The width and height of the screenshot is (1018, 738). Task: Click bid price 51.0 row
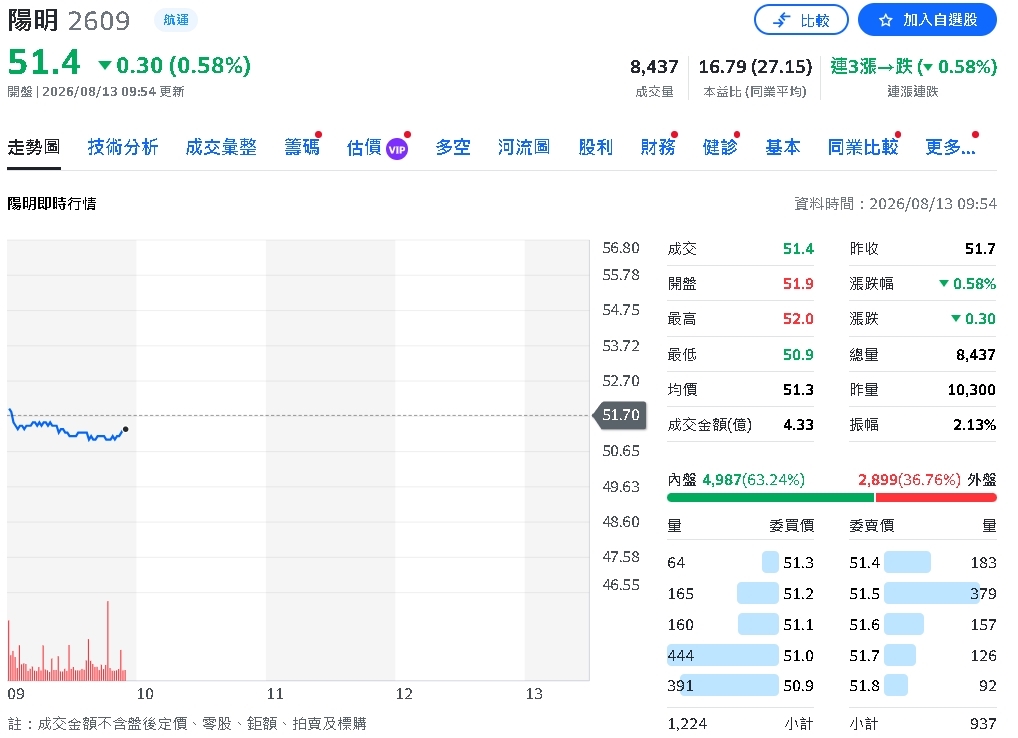click(740, 656)
